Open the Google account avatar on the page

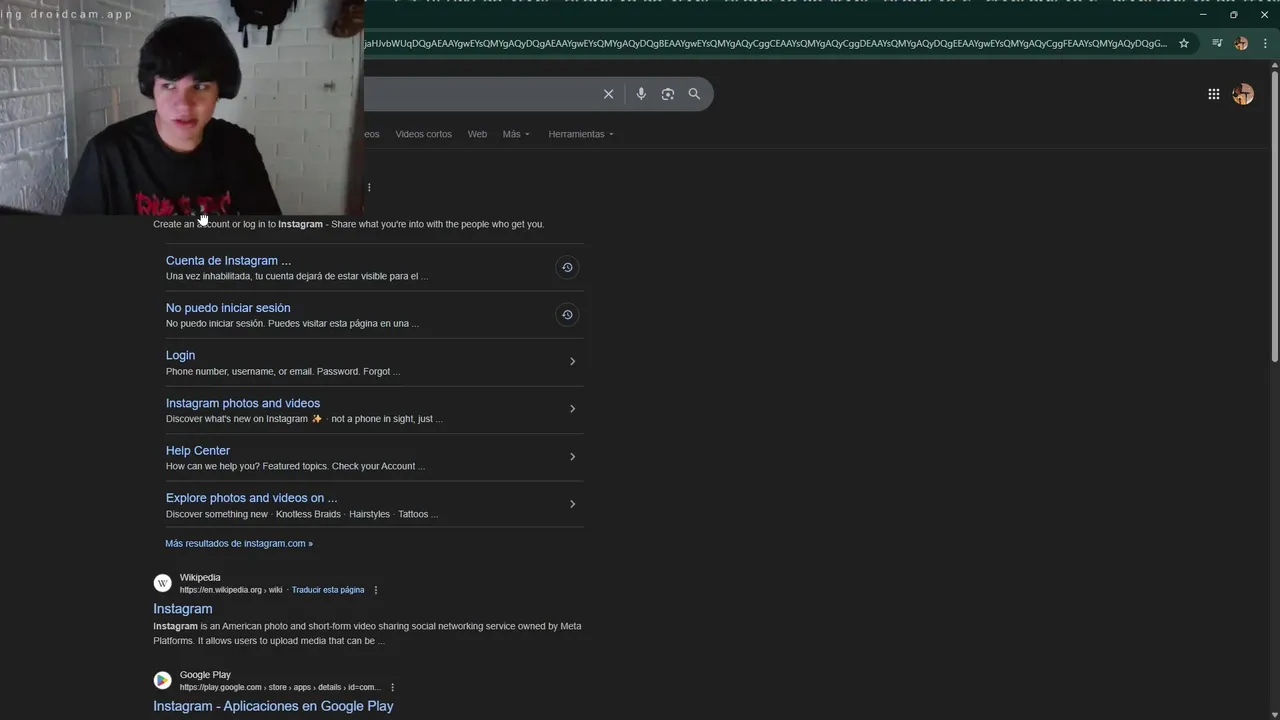(x=1243, y=94)
